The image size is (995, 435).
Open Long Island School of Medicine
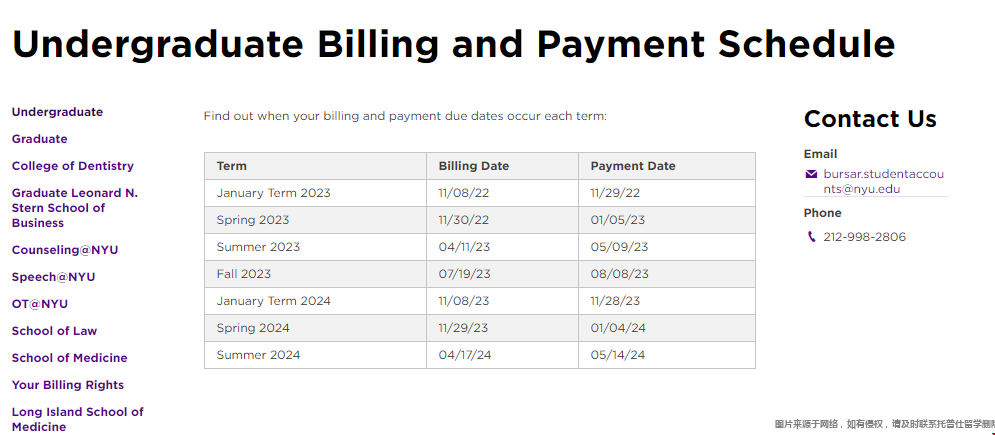tap(78, 419)
